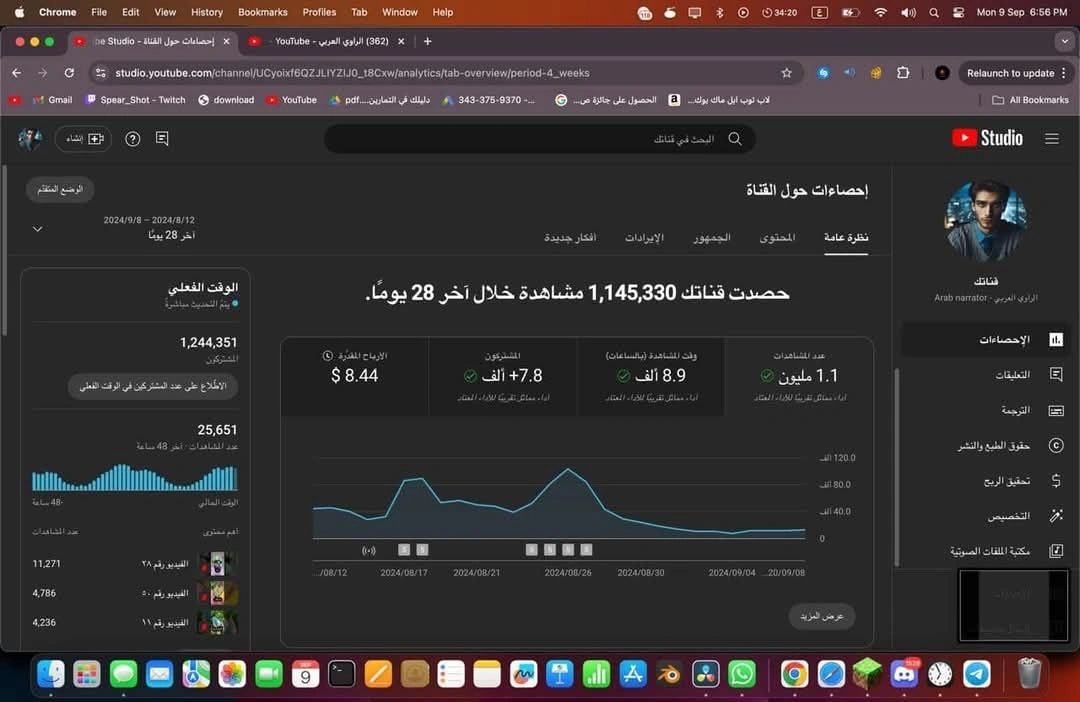Open the Help question mark icon
This screenshot has width=1080, height=702.
point(132,139)
